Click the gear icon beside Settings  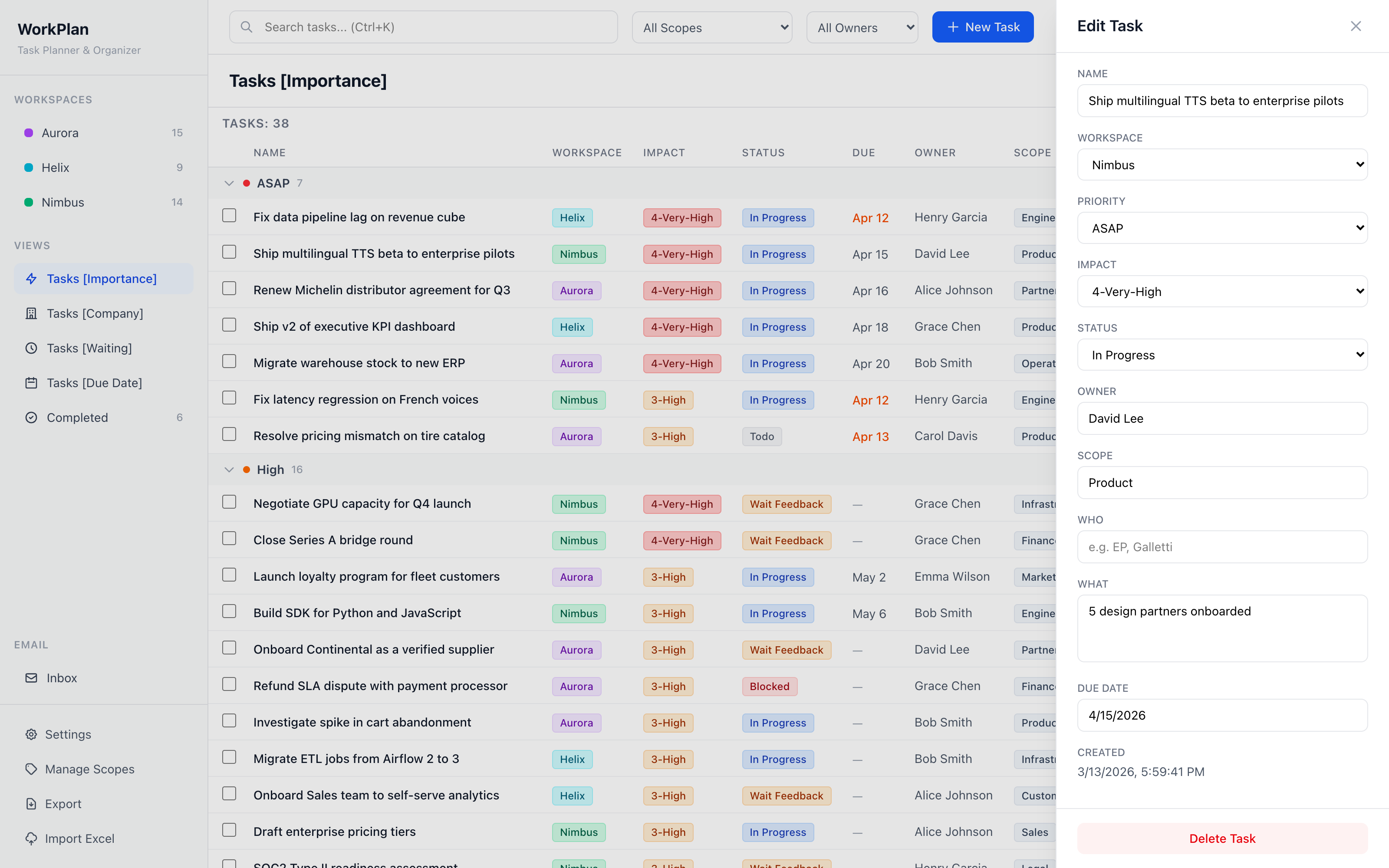coord(31,734)
